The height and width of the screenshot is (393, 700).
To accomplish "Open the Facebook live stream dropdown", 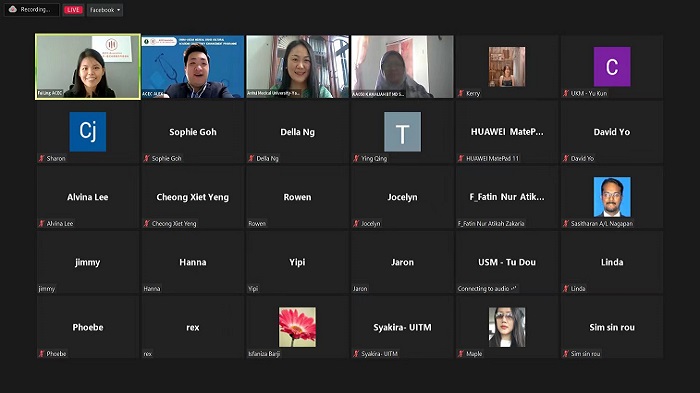I will point(105,9).
